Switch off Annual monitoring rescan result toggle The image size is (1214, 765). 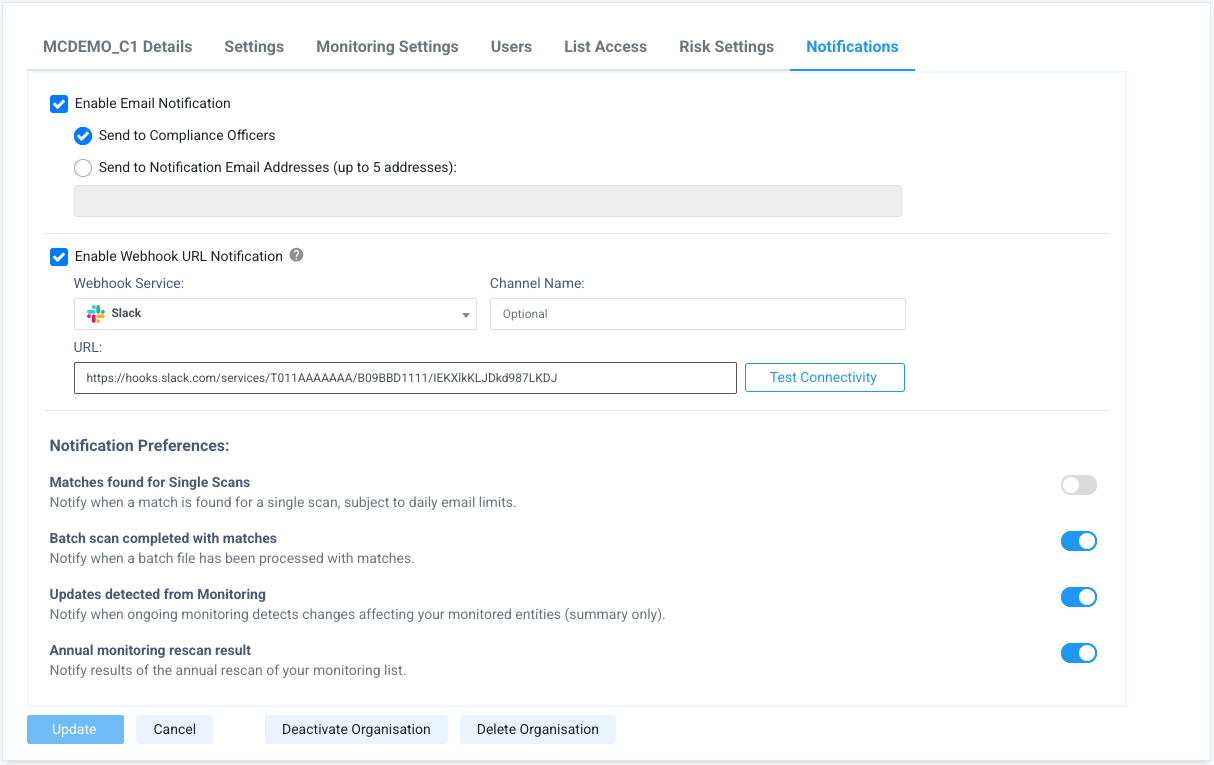pyautogui.click(x=1078, y=653)
